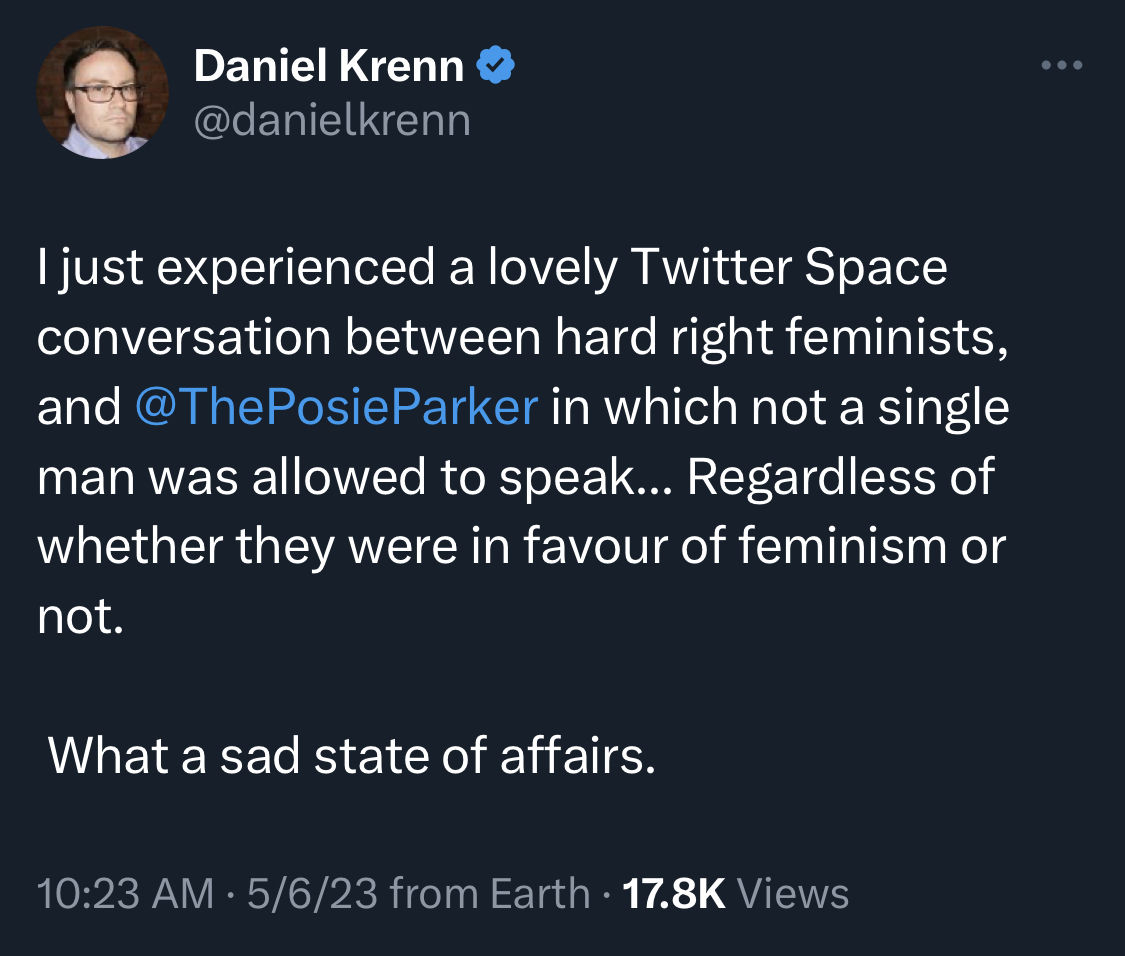1125x956 pixels.
Task: Click the word 'conversation' in the tweet body
Action: click(184, 338)
